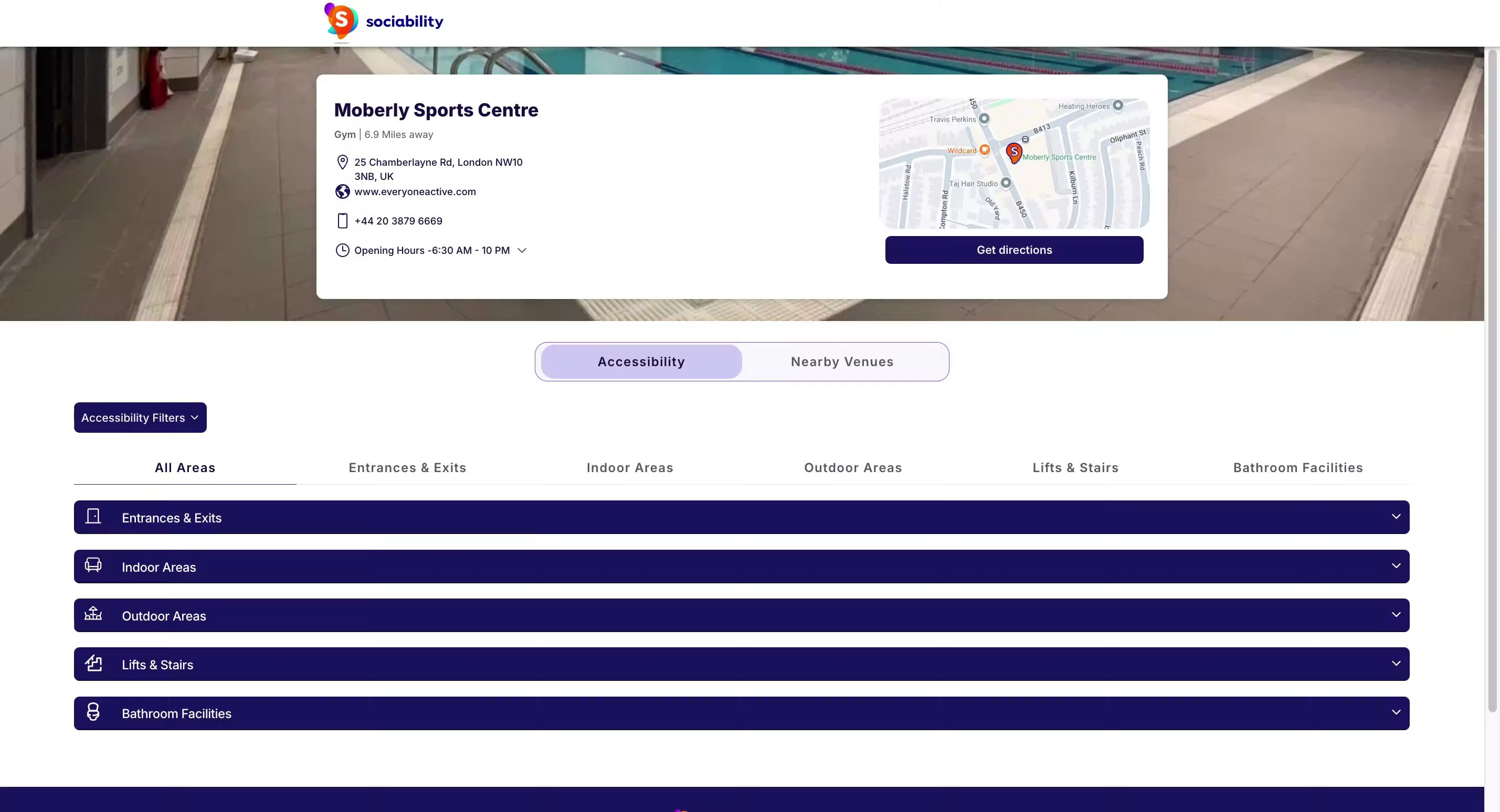Switch to the Nearby Venues toggle option

pyautogui.click(x=842, y=362)
